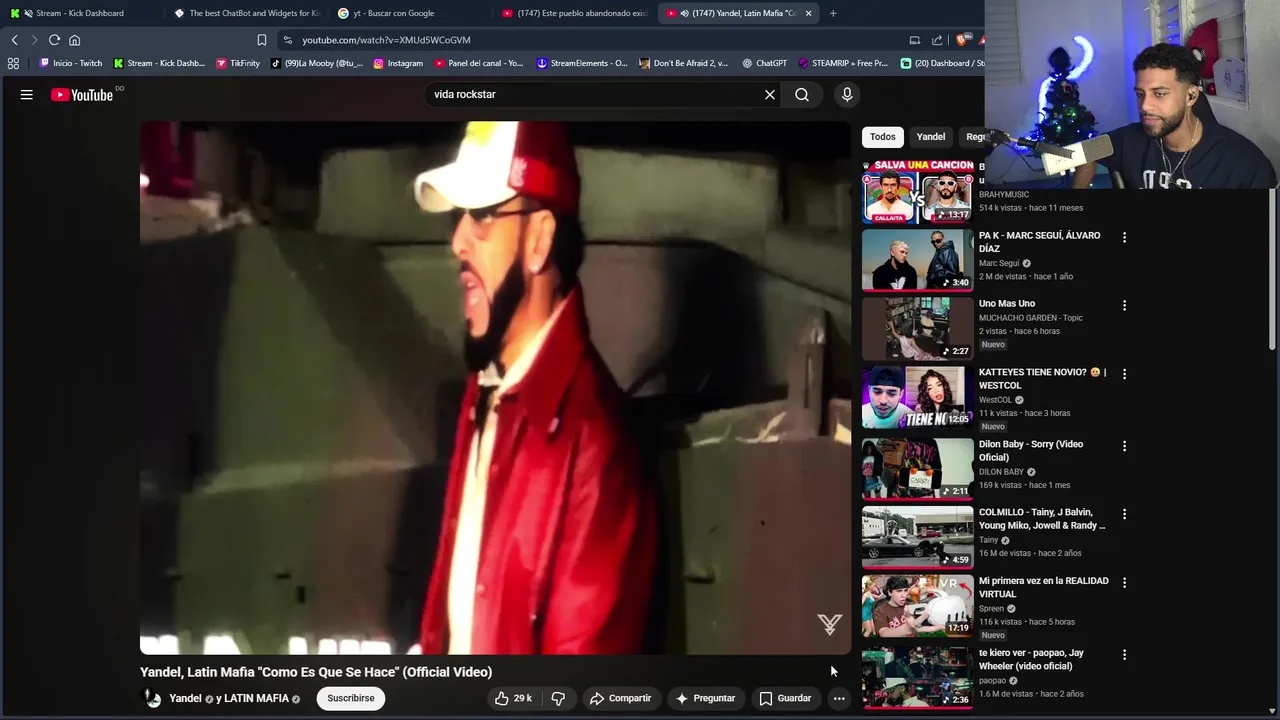Save video with Guardar

point(785,698)
